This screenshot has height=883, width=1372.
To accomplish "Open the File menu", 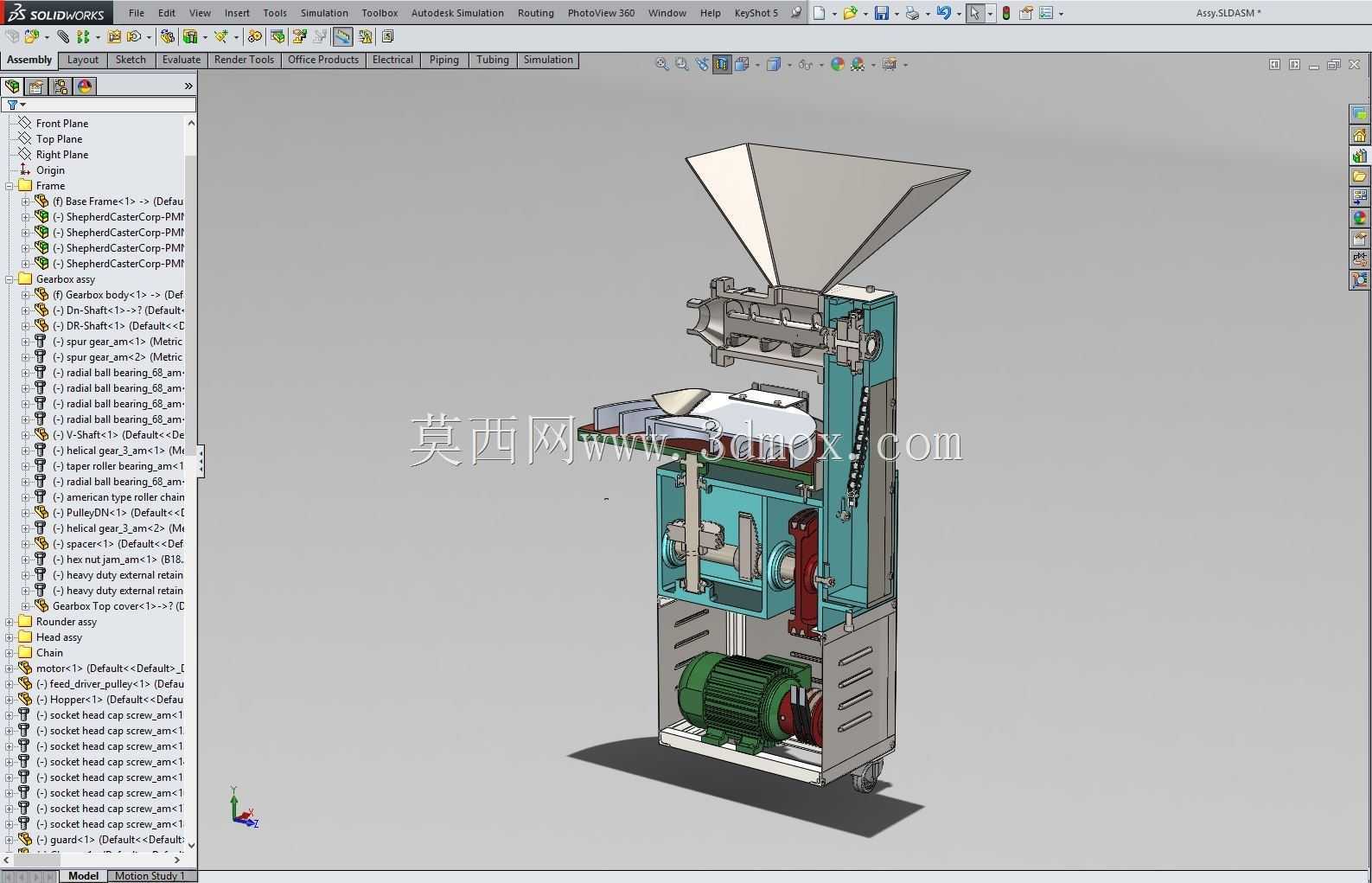I will [137, 13].
